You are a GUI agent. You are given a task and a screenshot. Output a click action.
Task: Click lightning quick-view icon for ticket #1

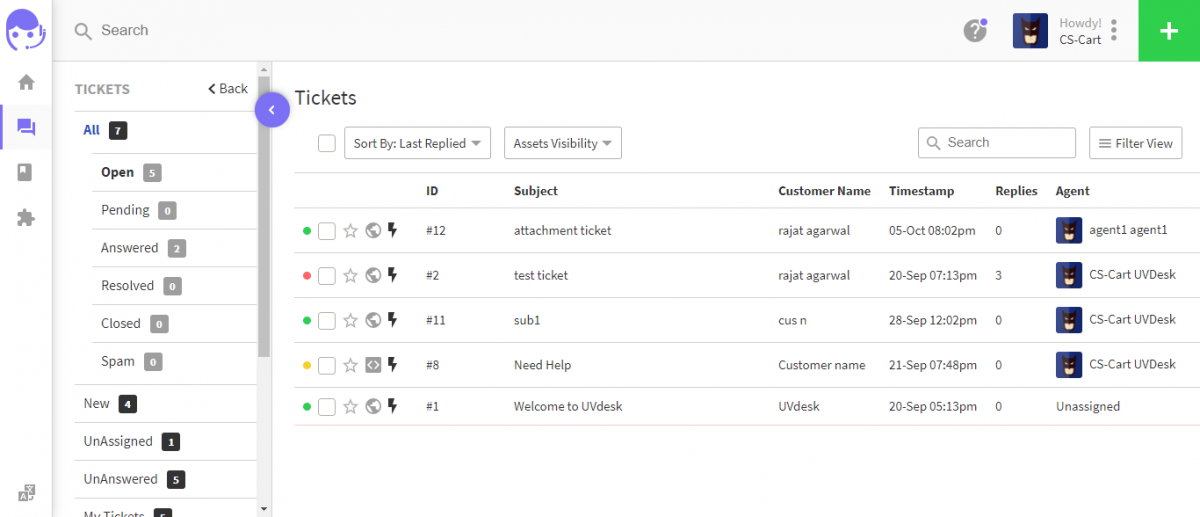click(393, 407)
